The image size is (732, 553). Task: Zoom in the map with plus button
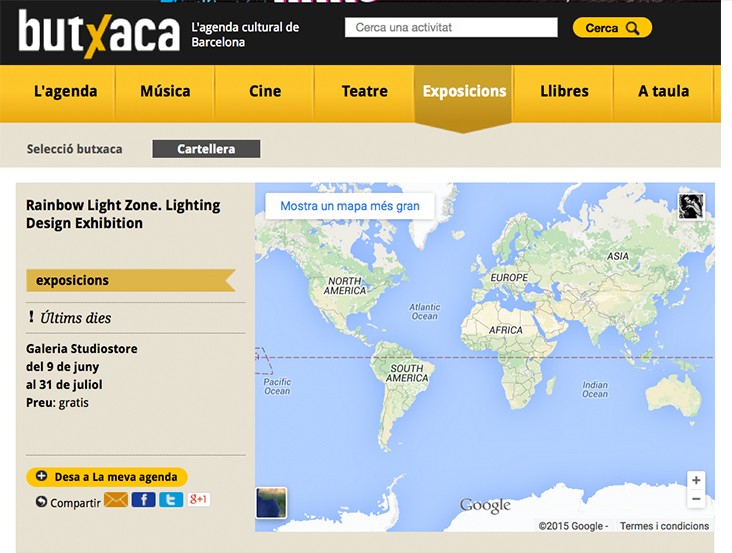coord(696,480)
